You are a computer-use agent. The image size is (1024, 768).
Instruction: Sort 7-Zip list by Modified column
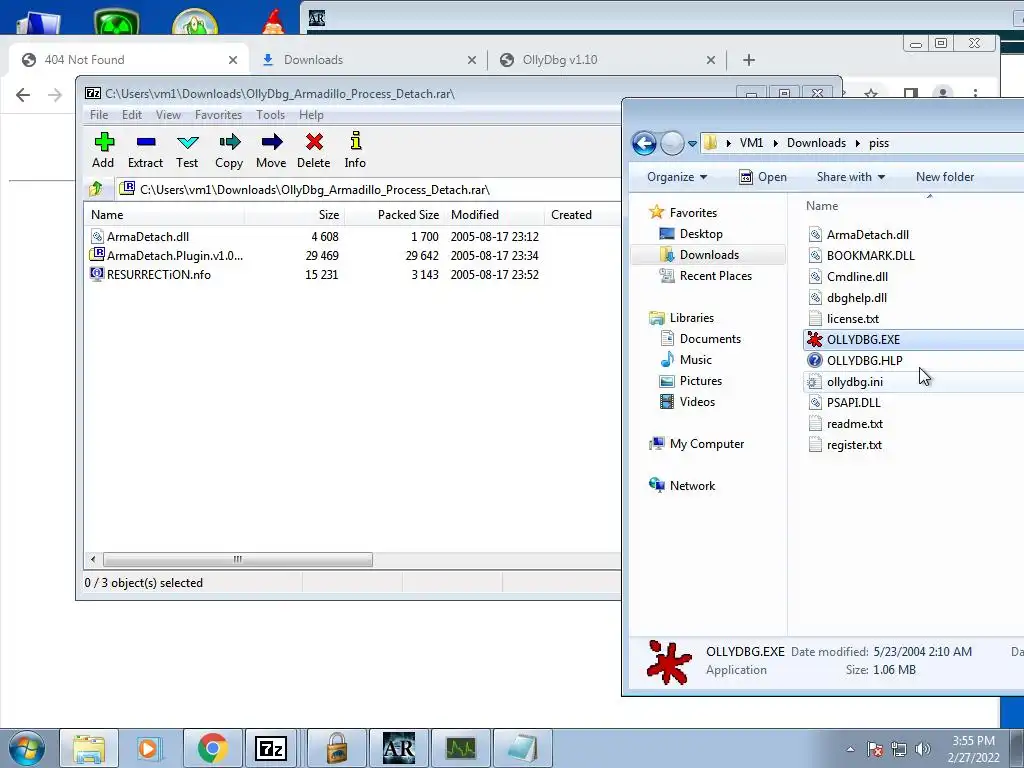(x=494, y=215)
